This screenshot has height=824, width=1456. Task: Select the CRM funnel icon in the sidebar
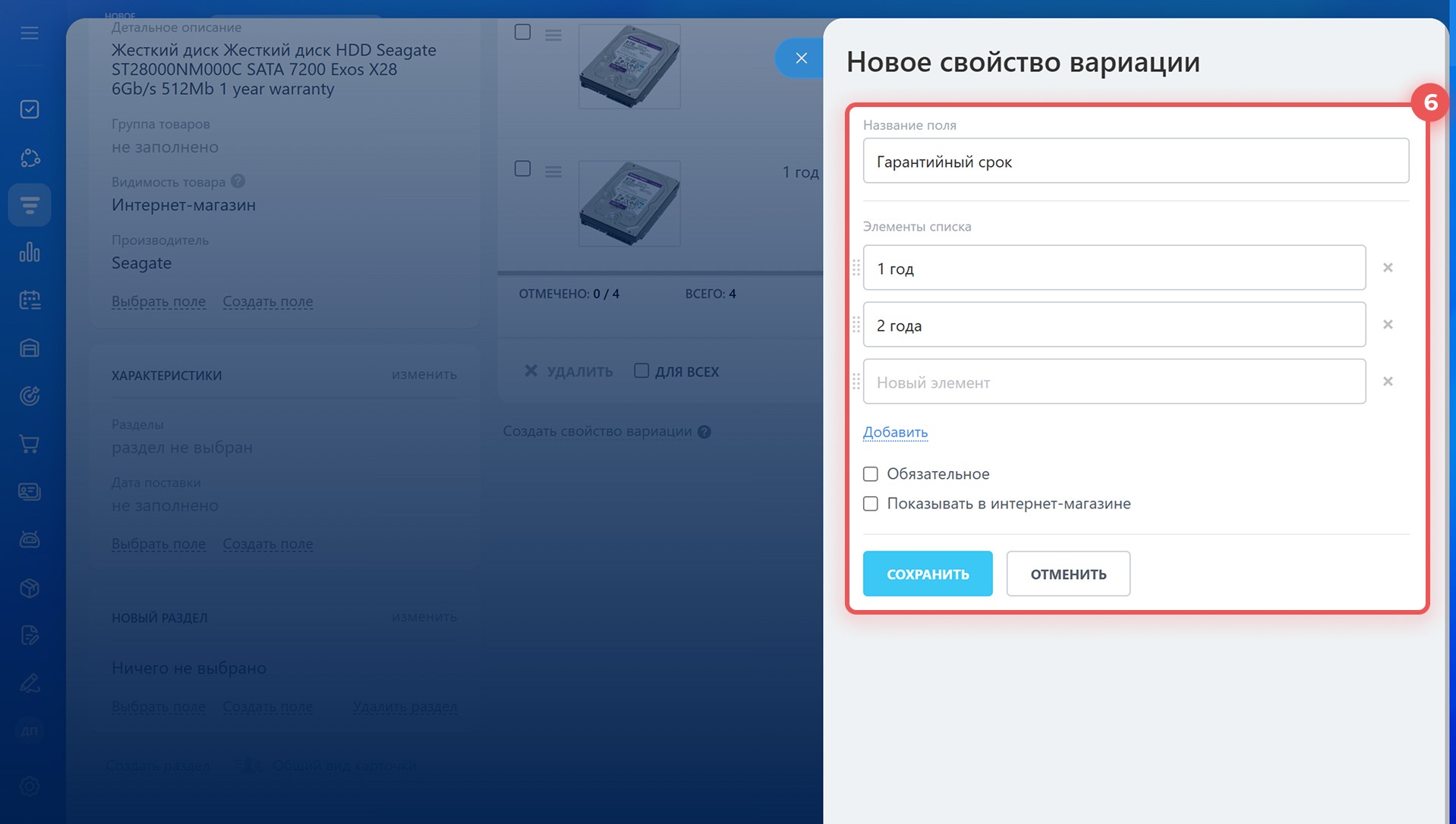[30, 205]
